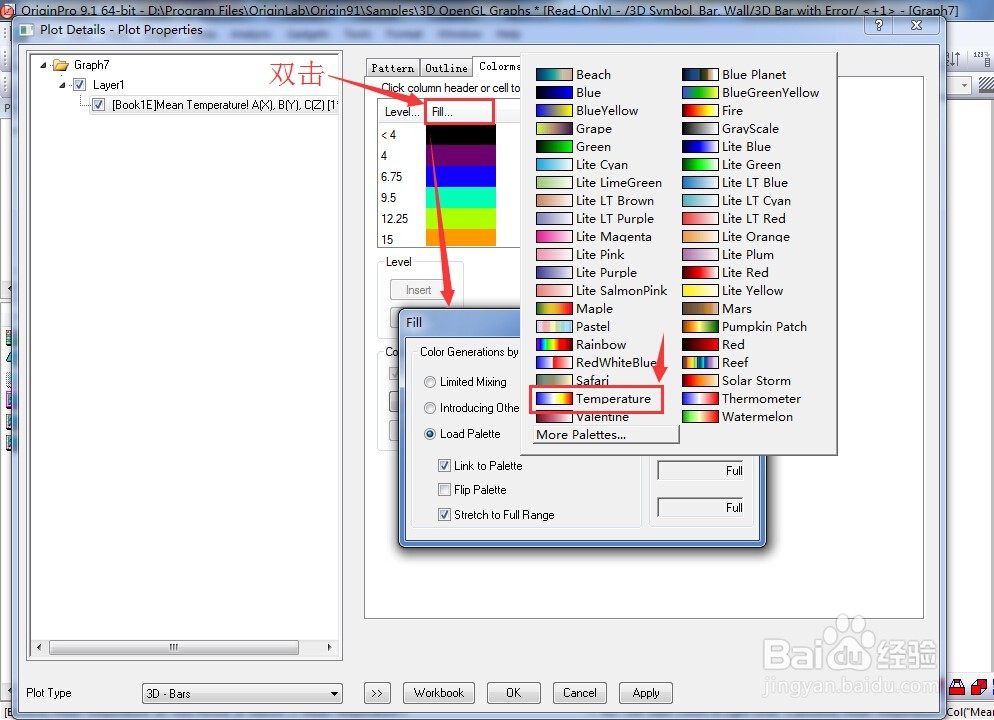Click the orange fill cell for level 15
Viewport: 994px width, 720px height.
[461, 238]
